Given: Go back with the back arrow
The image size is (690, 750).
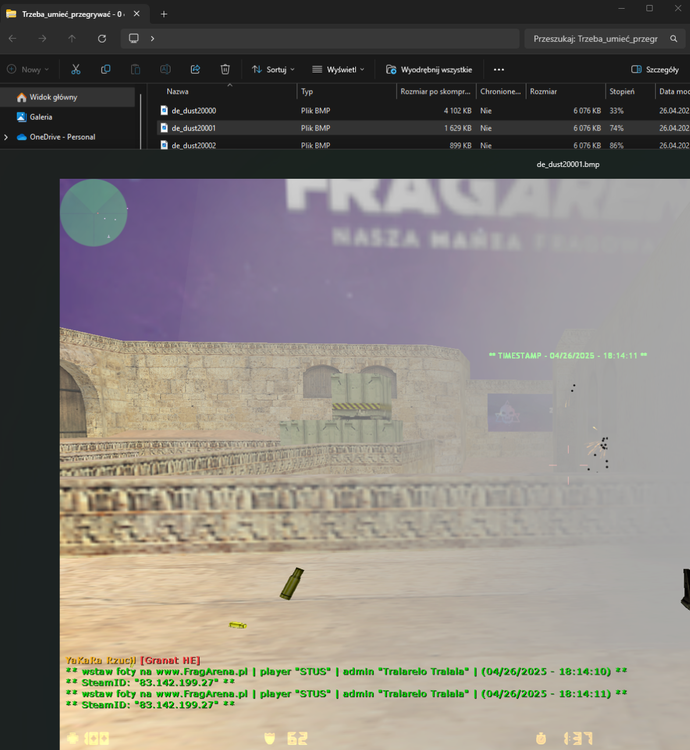Looking at the screenshot, I should (12, 38).
